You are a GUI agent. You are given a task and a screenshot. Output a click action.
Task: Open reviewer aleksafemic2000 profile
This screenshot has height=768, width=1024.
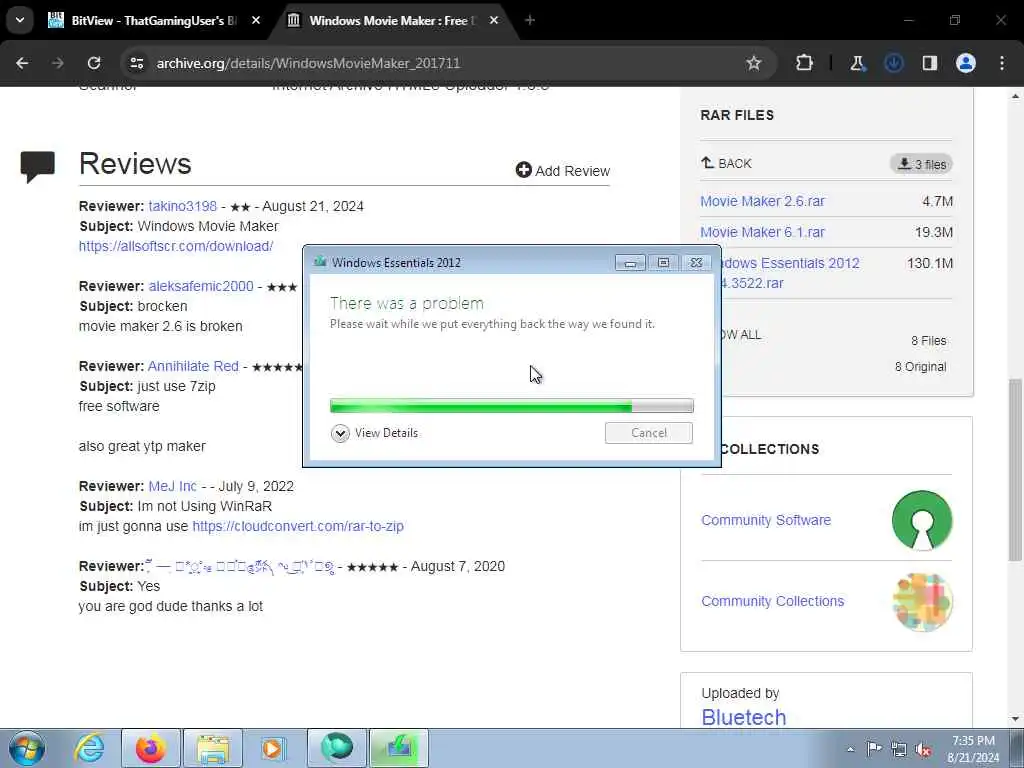(x=200, y=286)
